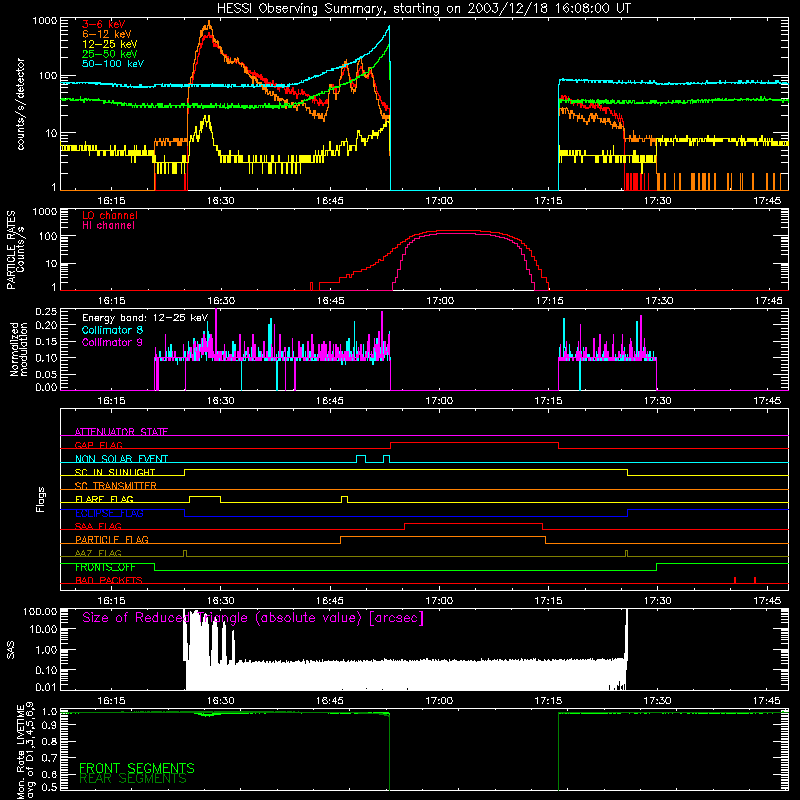Click the FRONTS OFF flag label
This screenshot has width=800, height=800.
pos(105,567)
